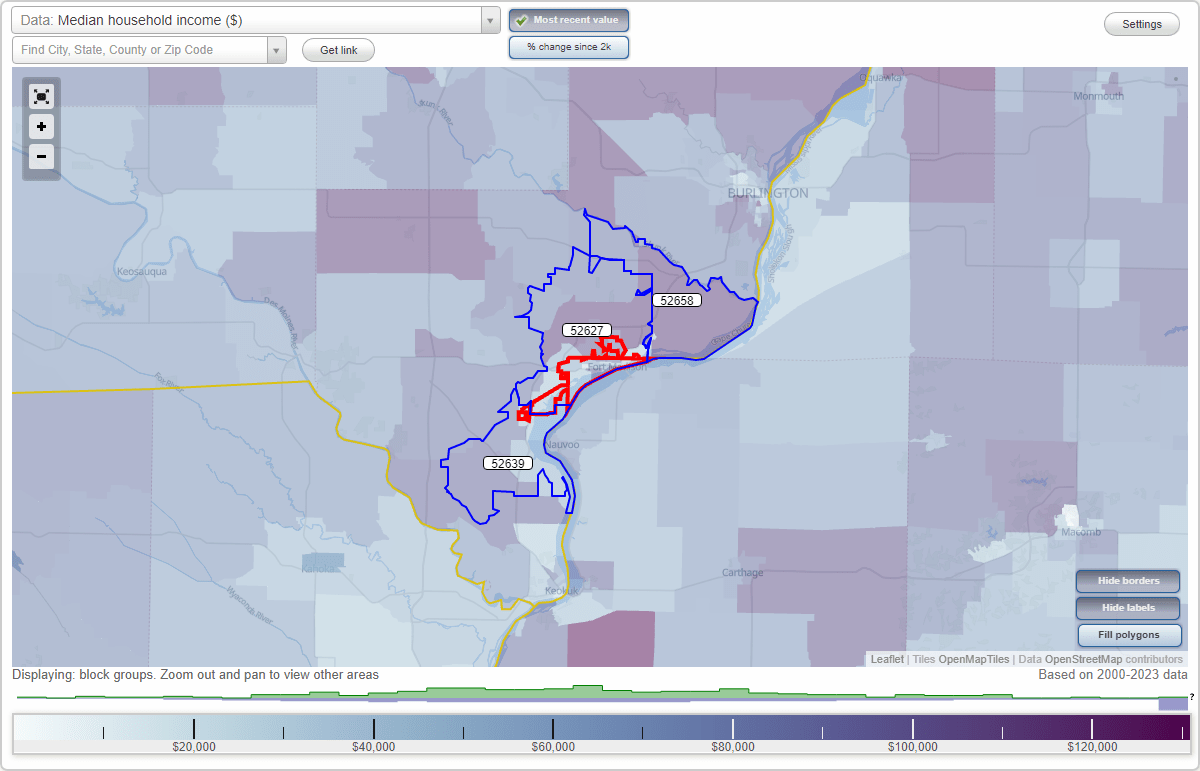Toggle Hide borders button
Image resolution: width=1200 pixels, height=771 pixels.
pyautogui.click(x=1129, y=581)
